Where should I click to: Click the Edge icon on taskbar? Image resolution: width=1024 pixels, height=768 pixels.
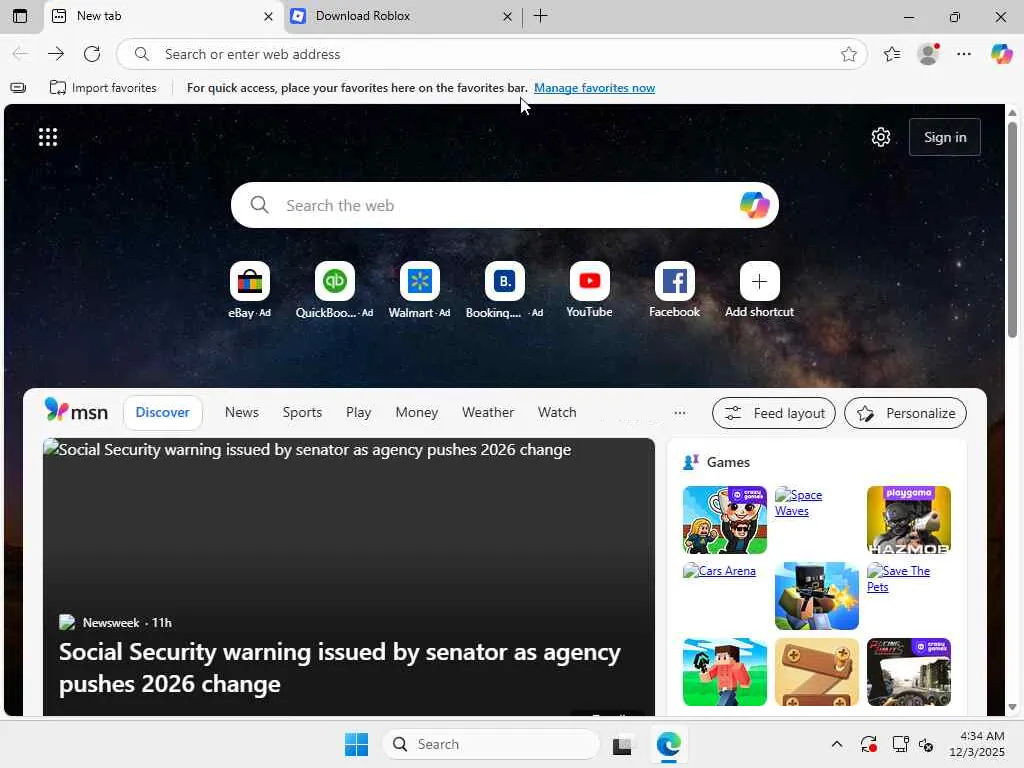[668, 744]
